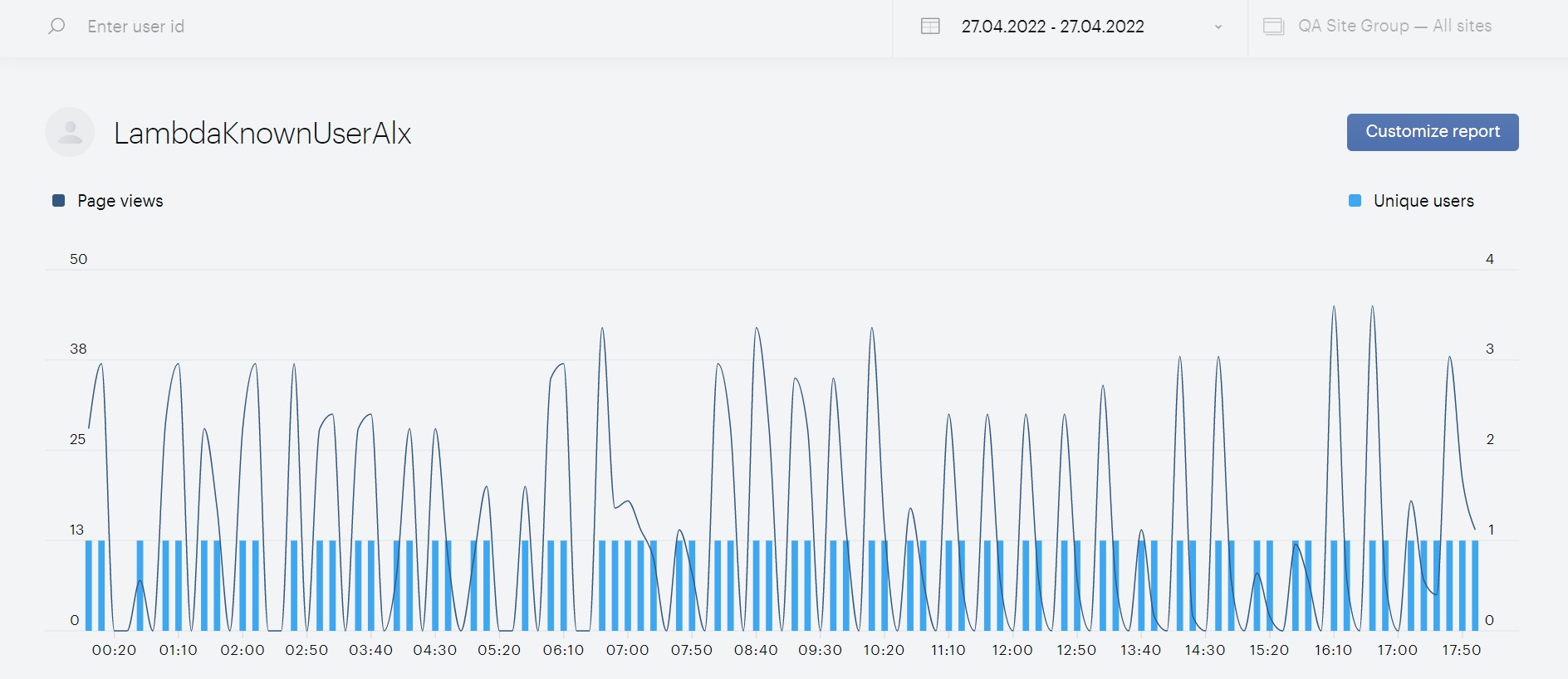Click the 16:10 time axis label
Screen dimensions: 1568x679
point(1333,650)
